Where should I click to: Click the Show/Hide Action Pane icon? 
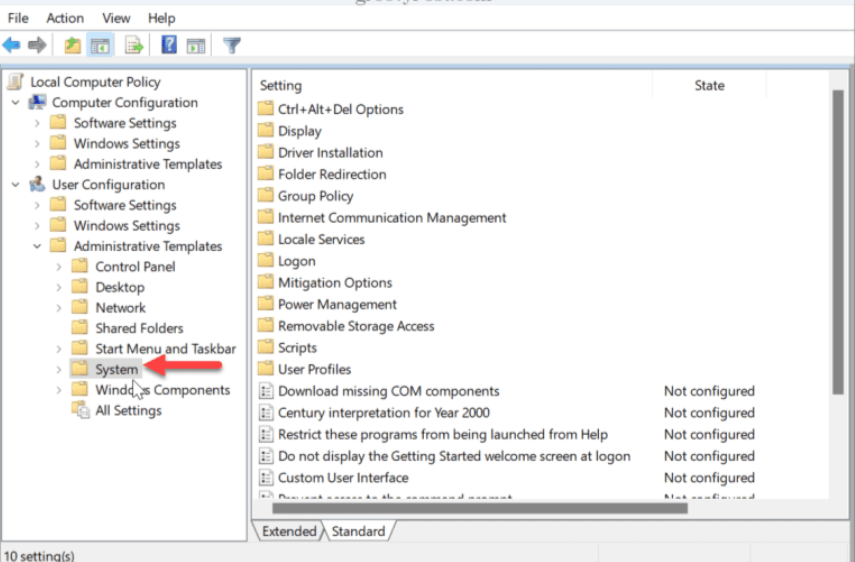pyautogui.click(x=196, y=45)
